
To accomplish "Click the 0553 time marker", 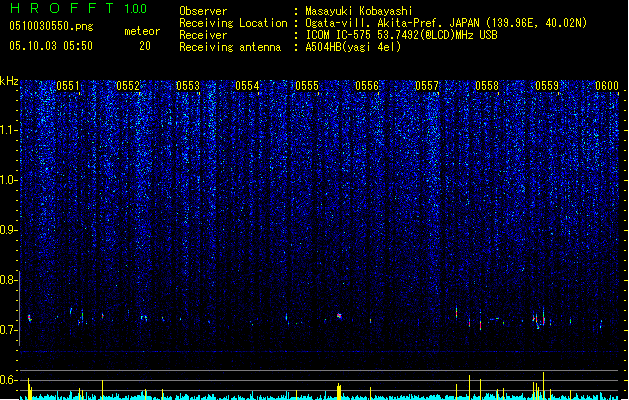I will point(188,86).
